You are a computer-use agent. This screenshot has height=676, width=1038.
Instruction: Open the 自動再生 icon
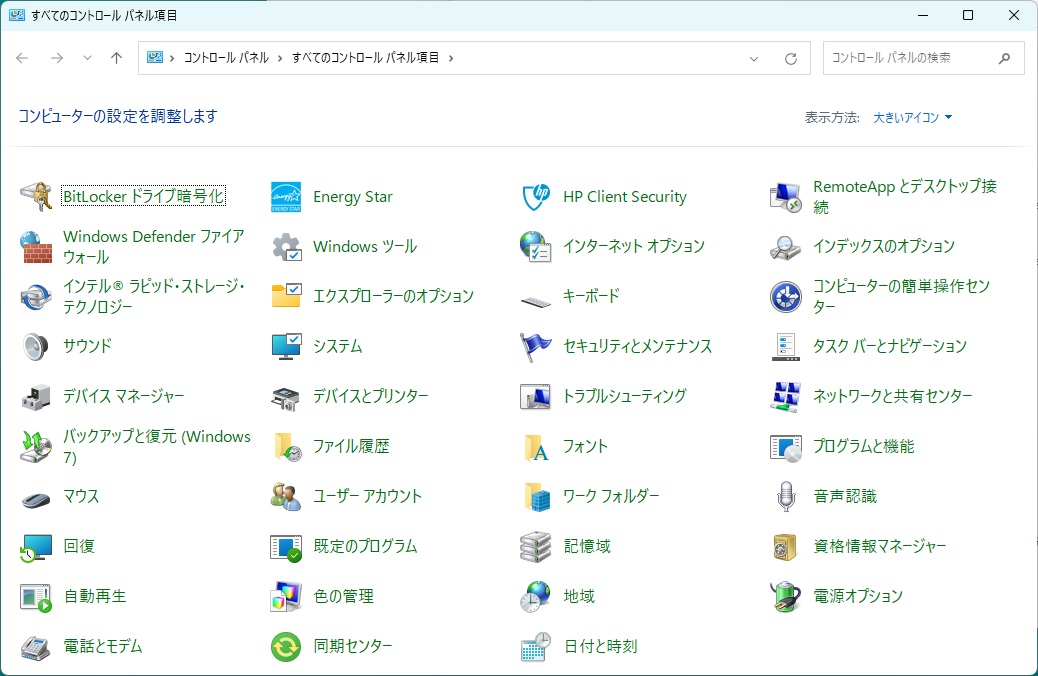36,596
